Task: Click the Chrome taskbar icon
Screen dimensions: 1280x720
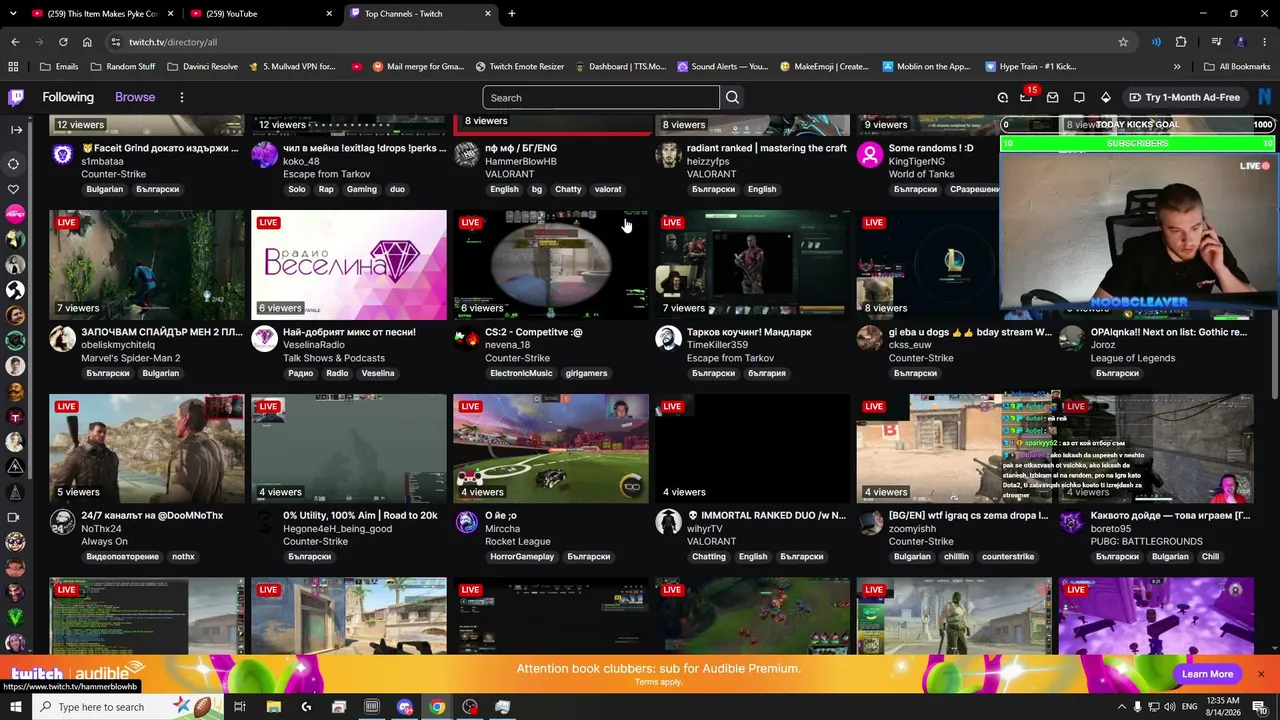Action: pos(437,707)
